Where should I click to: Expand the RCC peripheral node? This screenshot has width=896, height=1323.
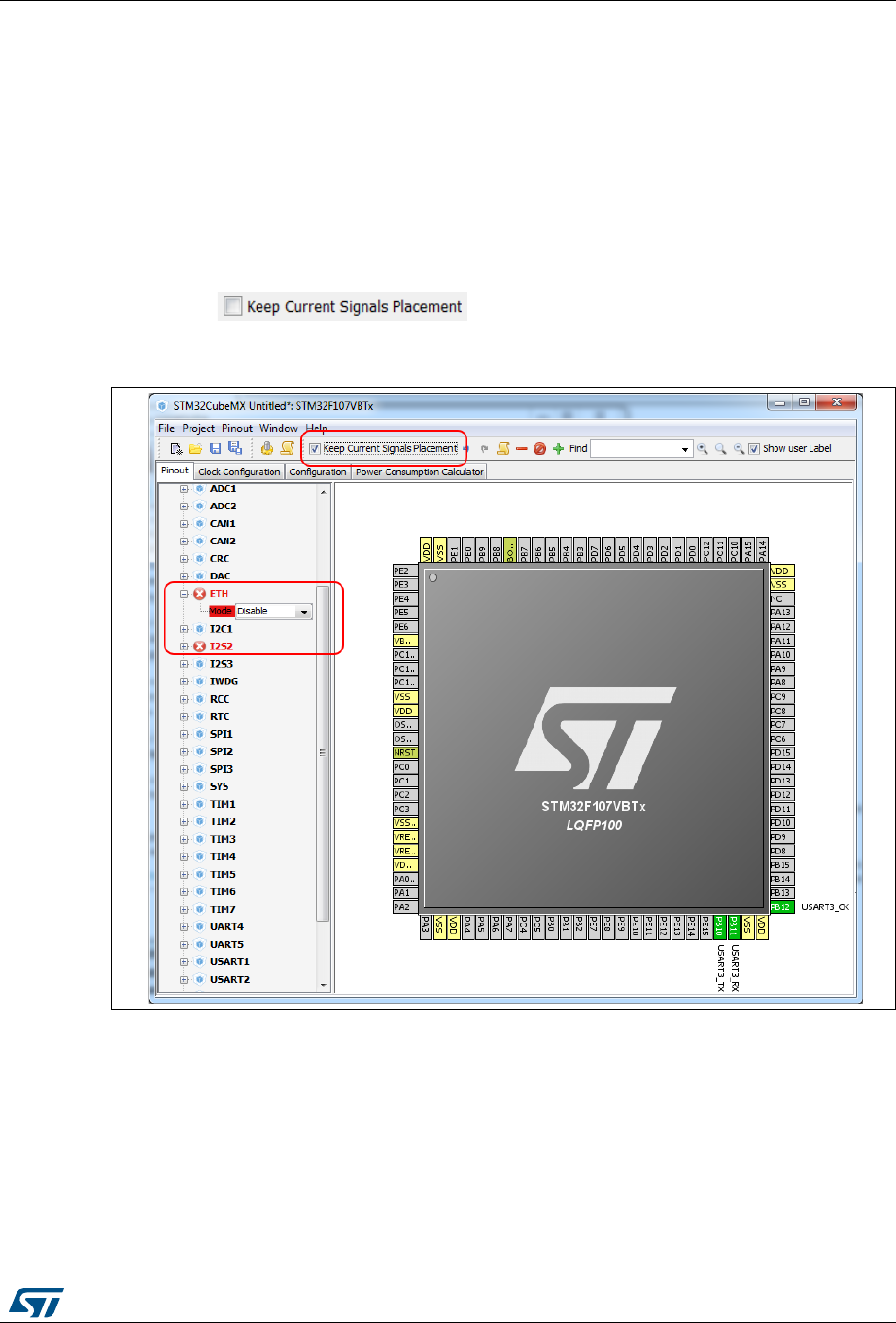184,699
